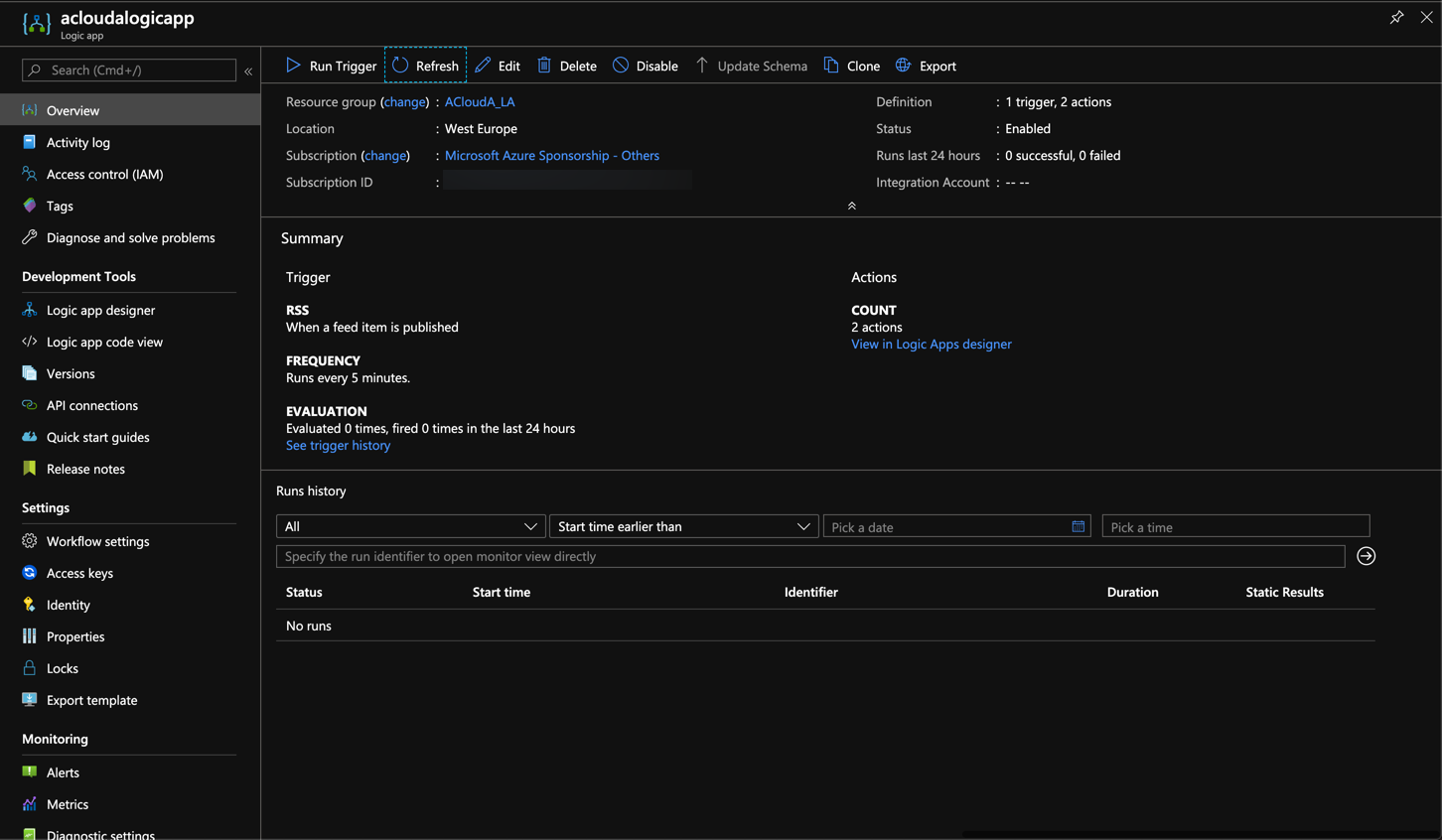This screenshot has width=1442, height=840.
Task: Click the Duration column header
Action: (x=1133, y=592)
